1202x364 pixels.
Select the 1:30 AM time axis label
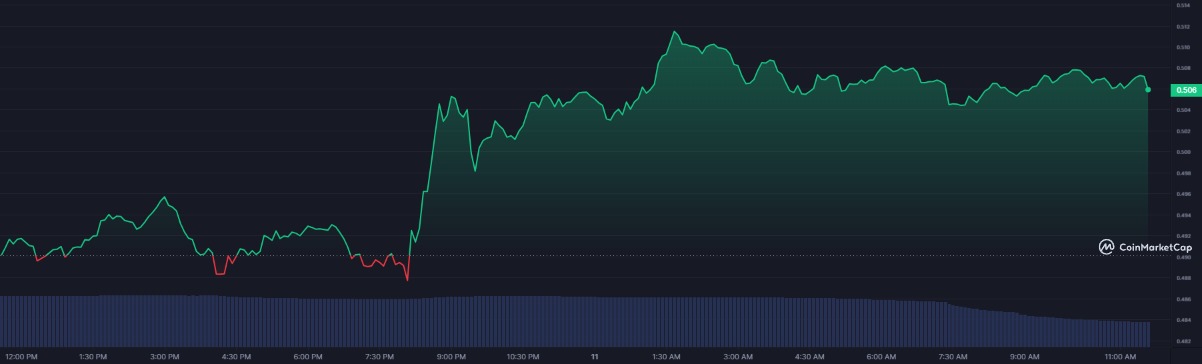(x=667, y=357)
